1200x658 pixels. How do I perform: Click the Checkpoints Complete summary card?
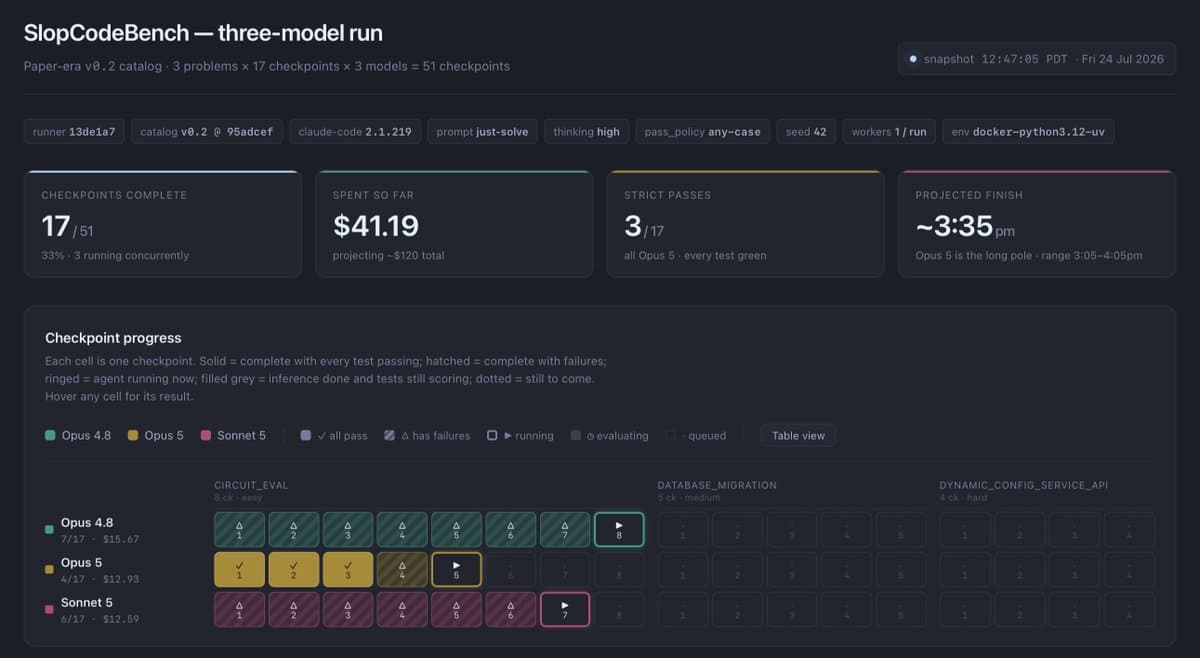tap(163, 224)
